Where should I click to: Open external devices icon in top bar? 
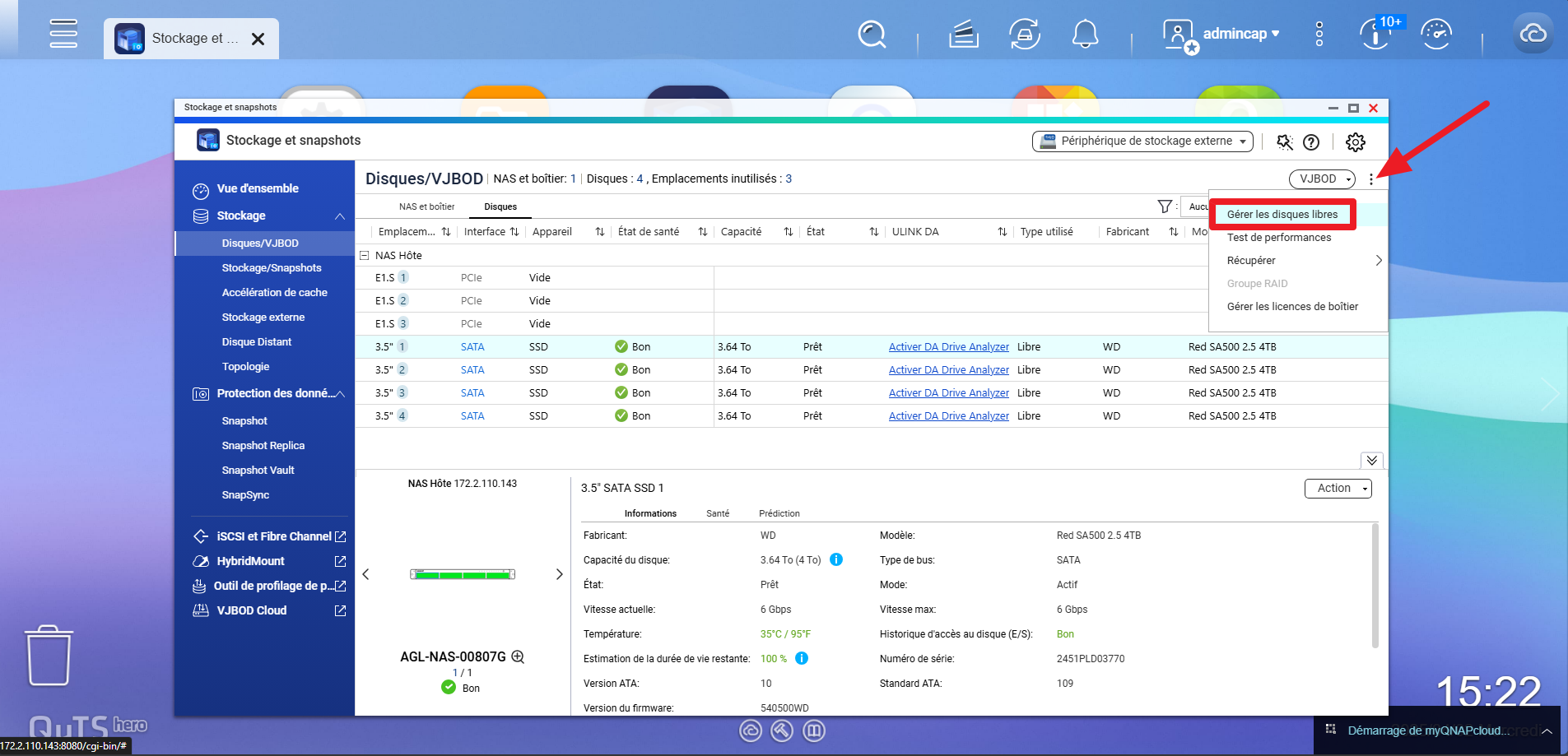(1025, 35)
